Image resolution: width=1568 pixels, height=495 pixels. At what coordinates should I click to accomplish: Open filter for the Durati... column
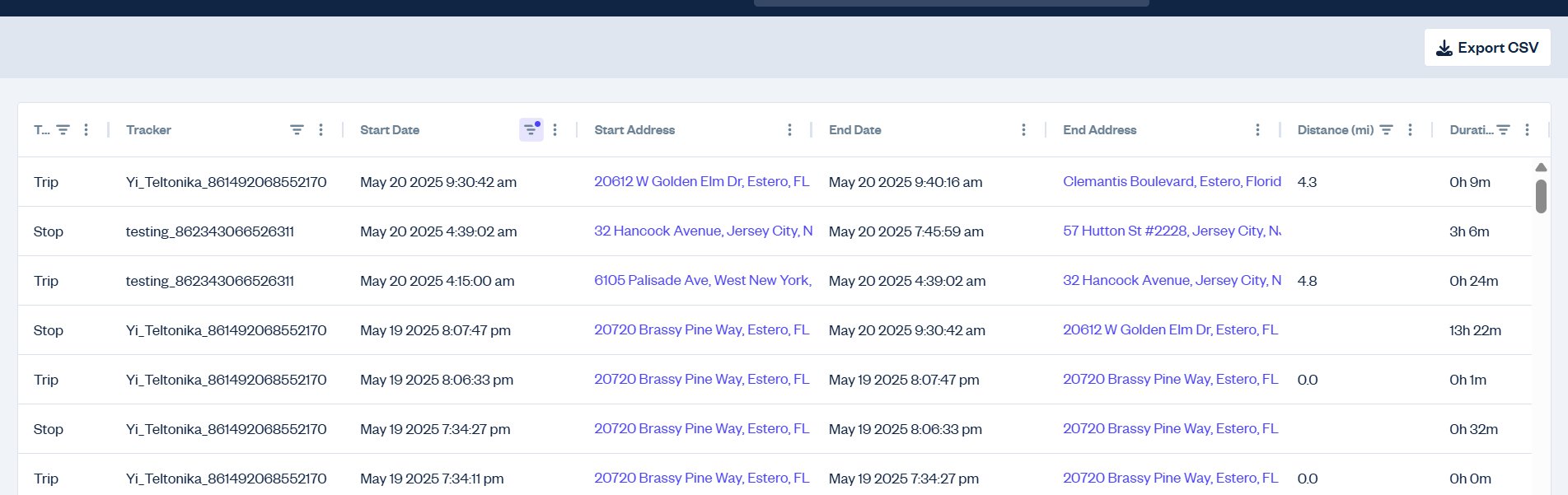pos(1504,130)
